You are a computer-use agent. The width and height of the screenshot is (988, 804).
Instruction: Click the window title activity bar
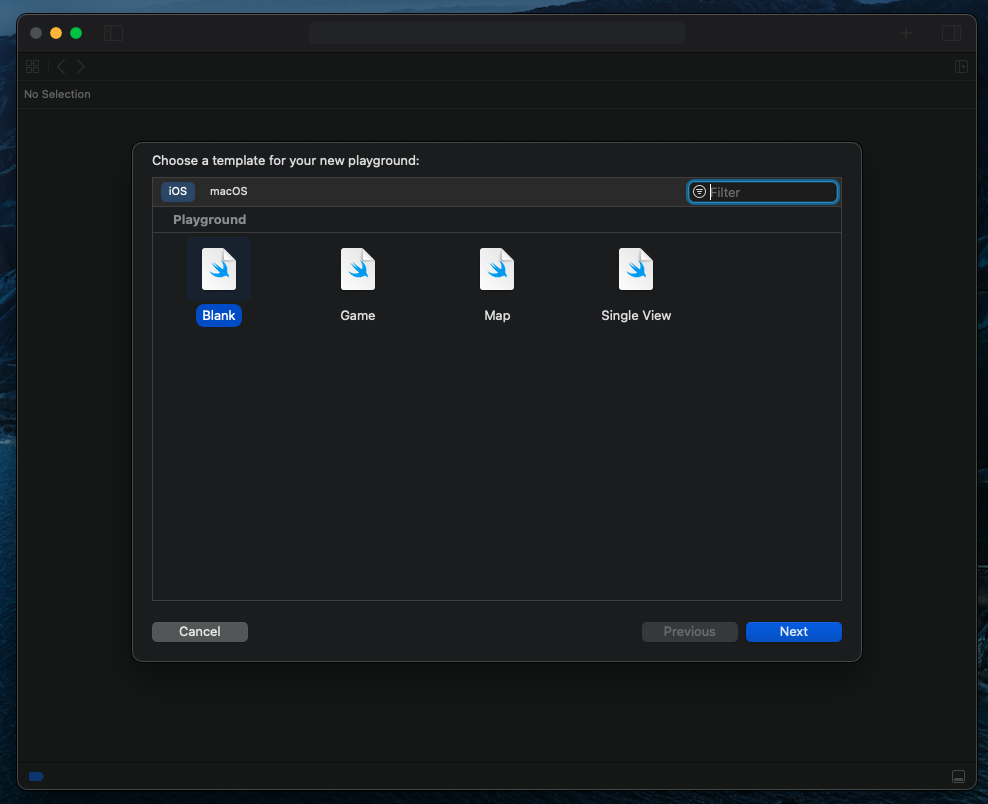[x=497, y=33]
